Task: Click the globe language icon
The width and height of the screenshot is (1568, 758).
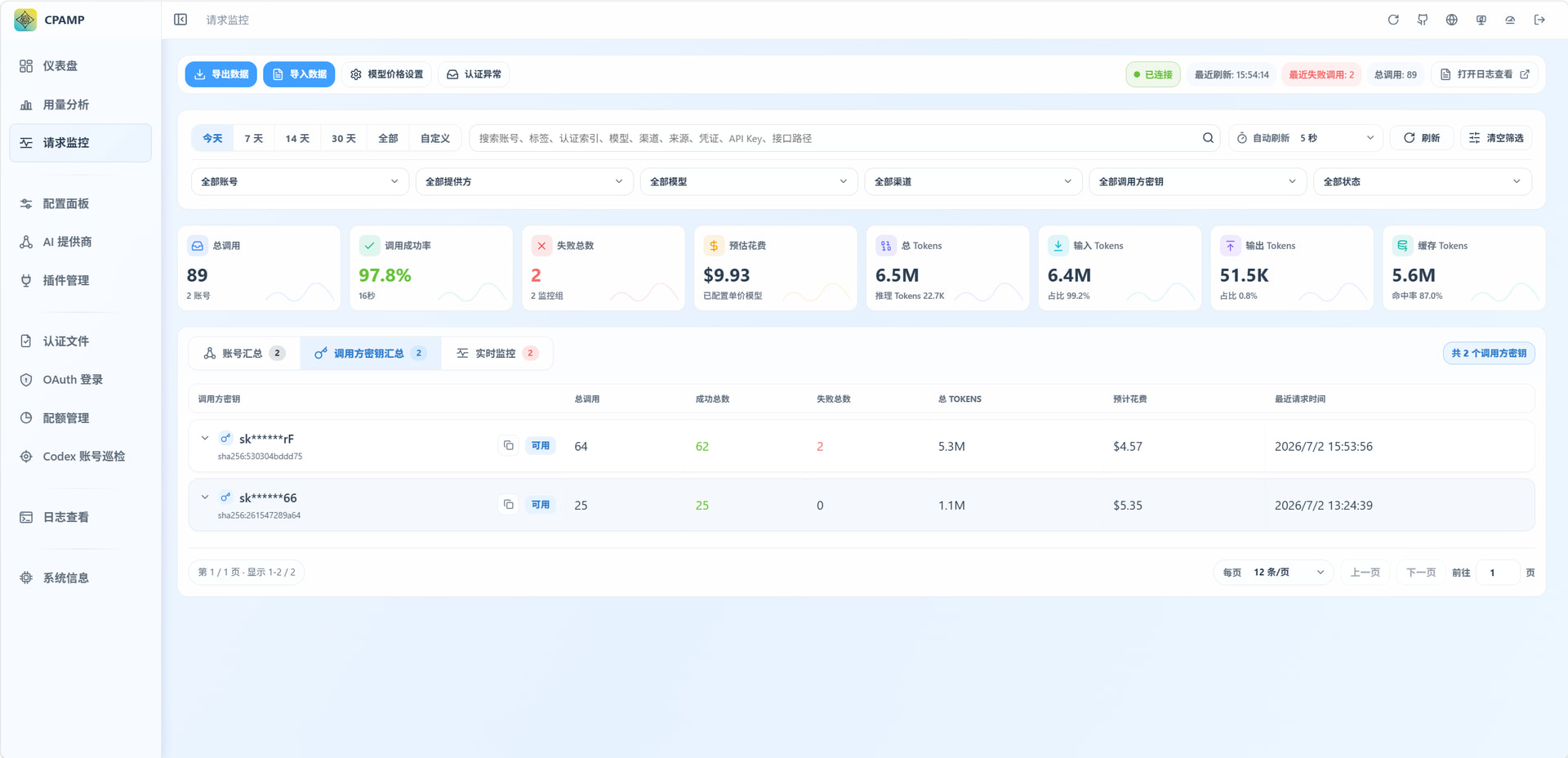Action: click(1452, 20)
